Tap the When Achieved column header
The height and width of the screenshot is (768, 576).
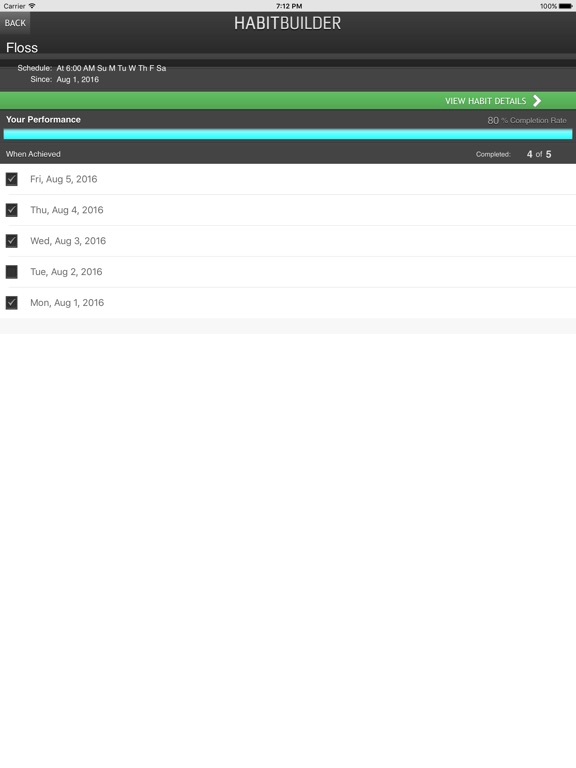point(33,154)
